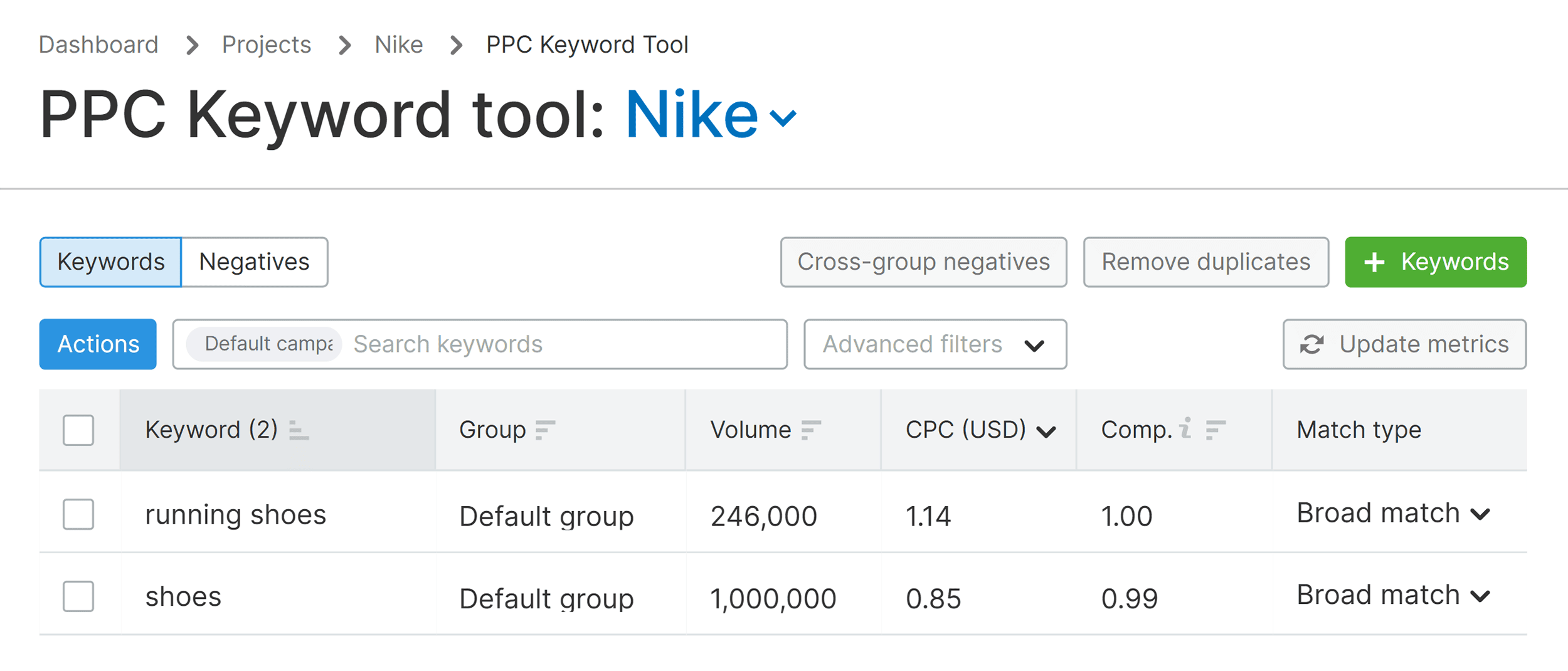Open the Actions menu
Image resolution: width=1568 pixels, height=671 pixels.
coord(97,344)
